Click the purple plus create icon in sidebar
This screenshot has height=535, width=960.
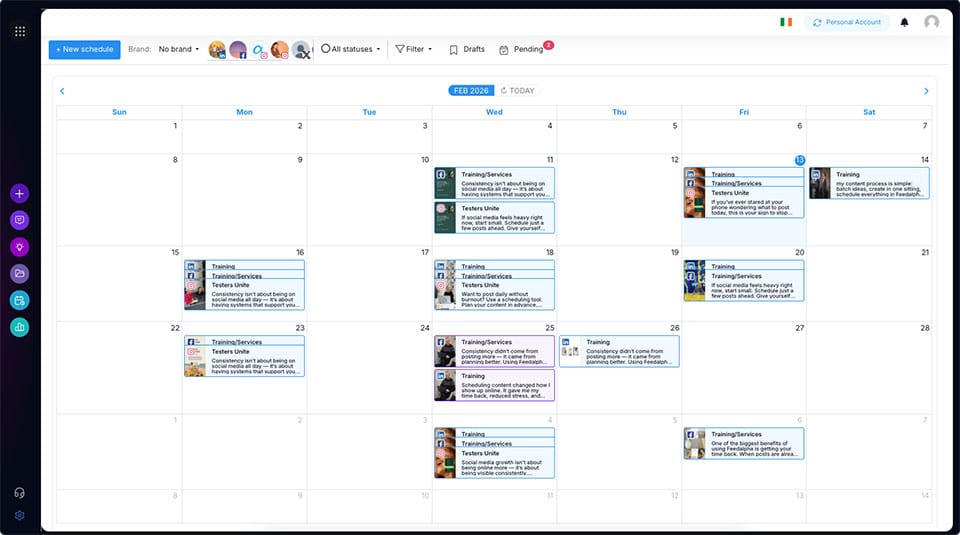click(x=20, y=193)
